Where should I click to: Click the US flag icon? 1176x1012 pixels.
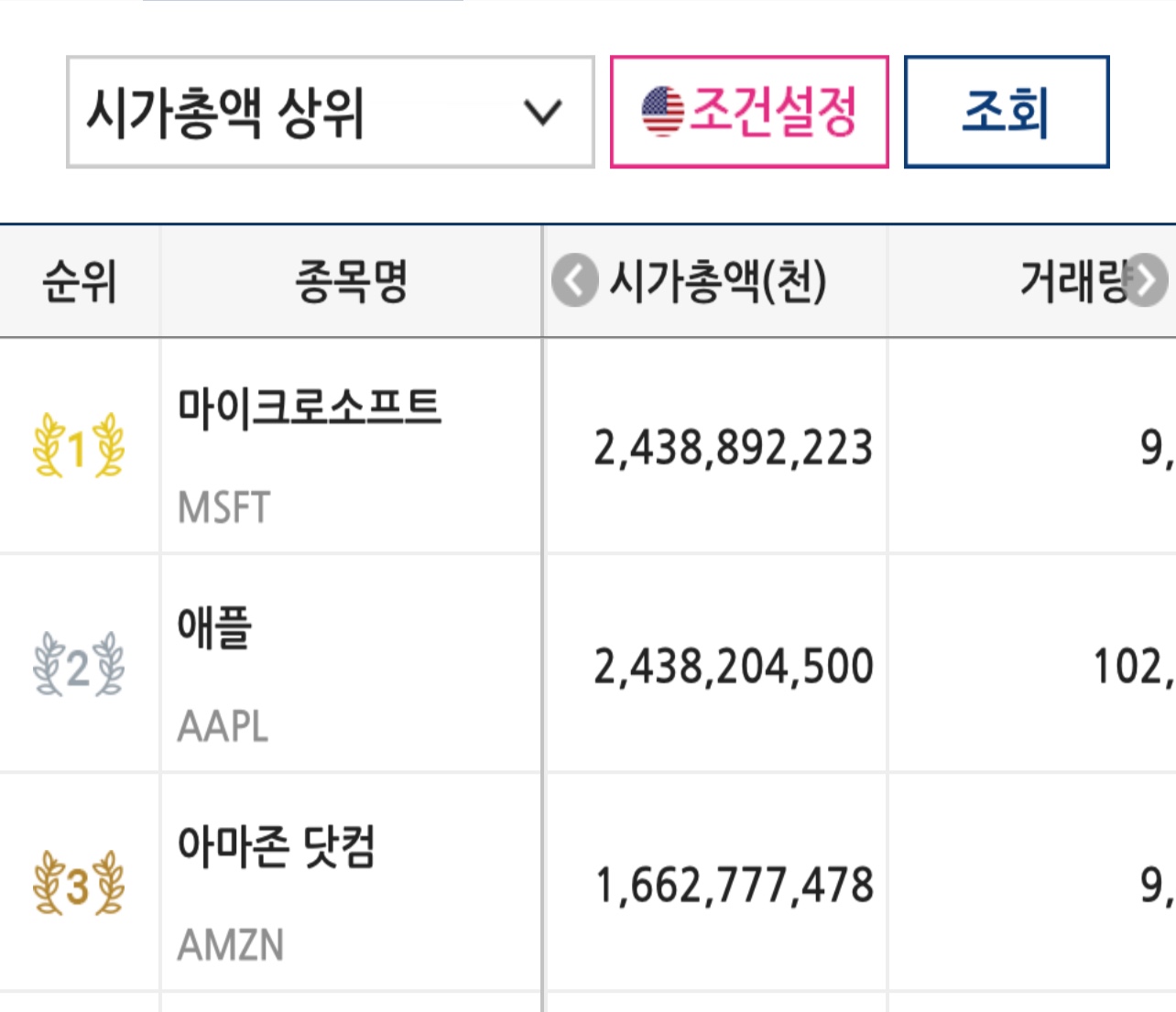(662, 112)
